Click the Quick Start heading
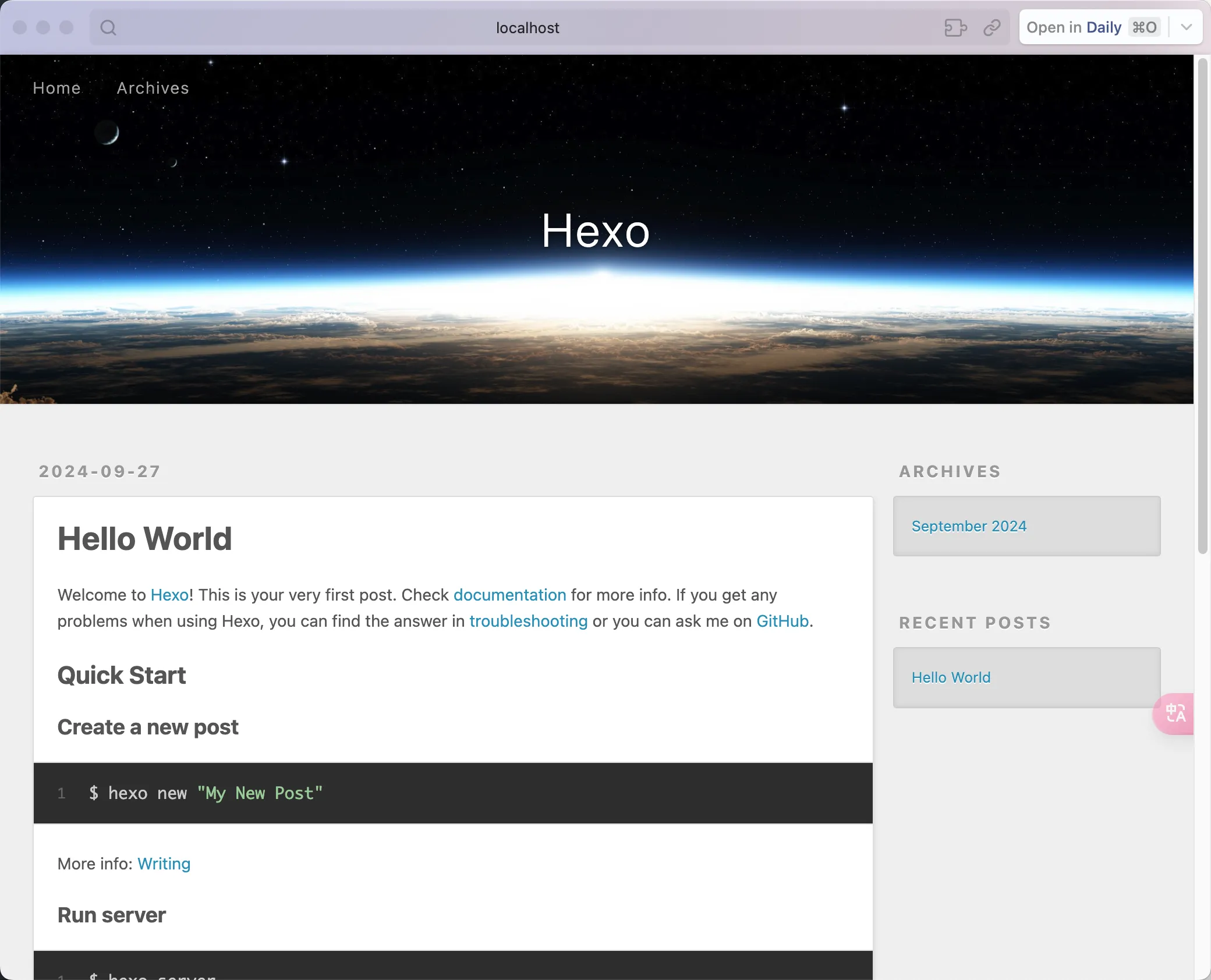 pyautogui.click(x=122, y=675)
